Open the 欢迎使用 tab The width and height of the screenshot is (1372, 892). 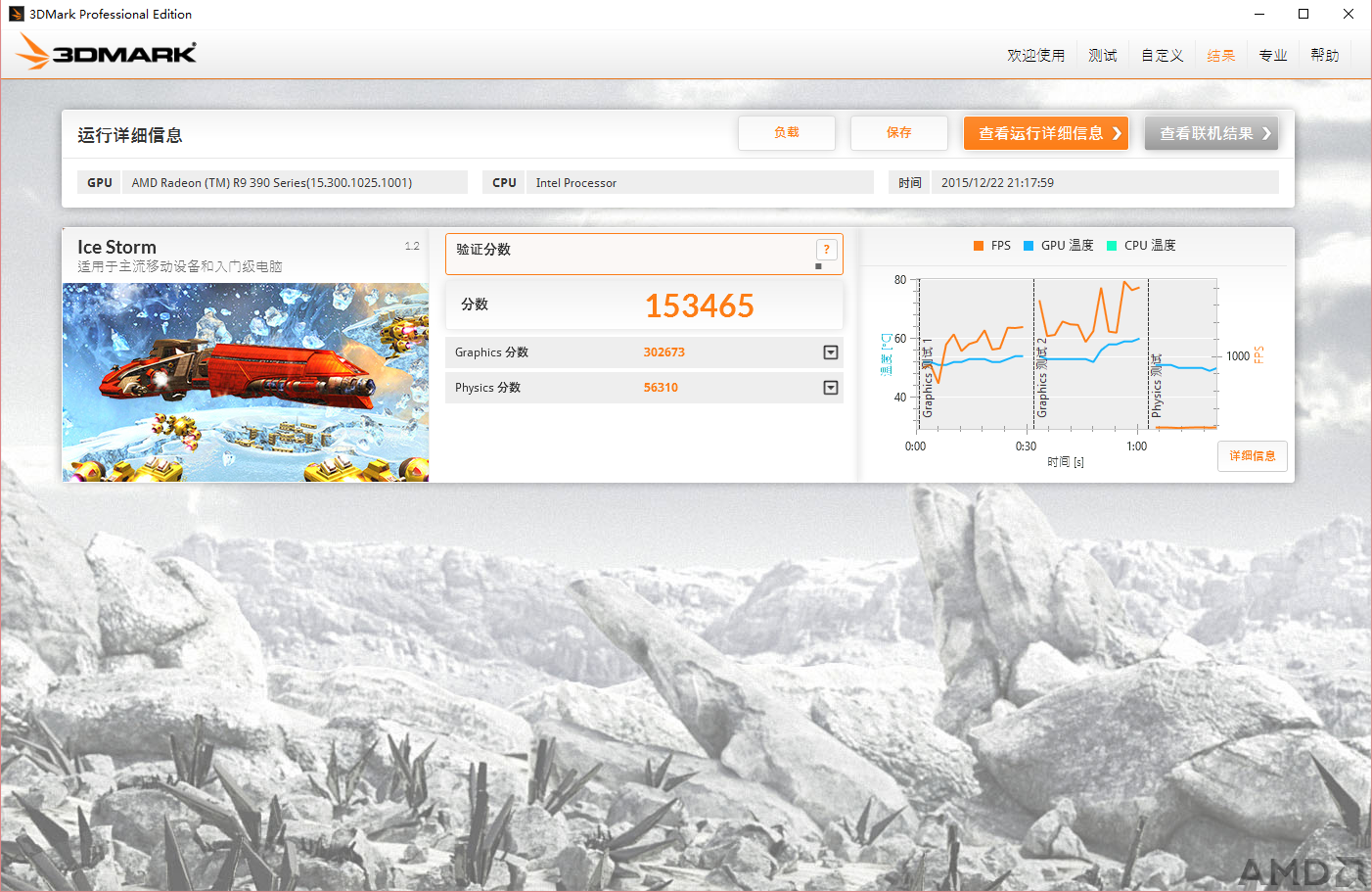click(x=1035, y=55)
